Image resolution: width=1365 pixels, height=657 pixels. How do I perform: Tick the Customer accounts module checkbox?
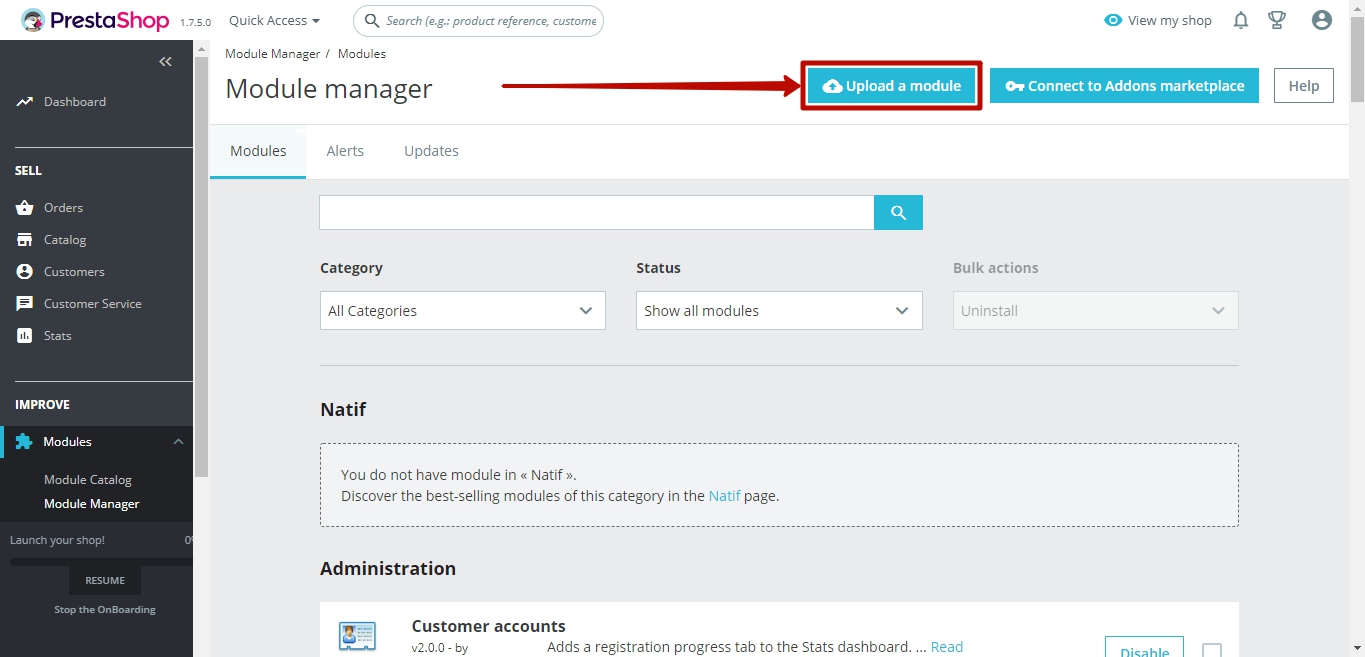coord(1211,651)
